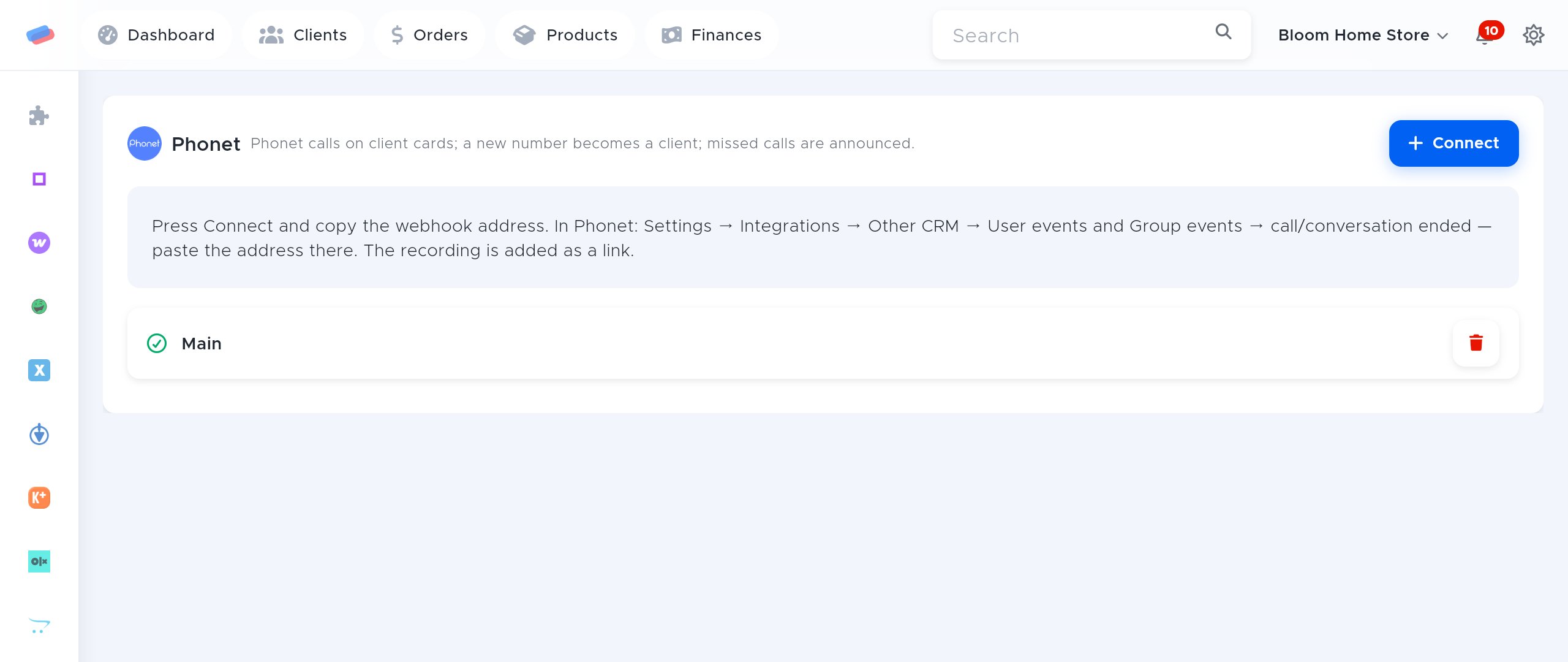This screenshot has height=662, width=1568.
Task: Open the shopping cart integration icon
Action: [39, 625]
